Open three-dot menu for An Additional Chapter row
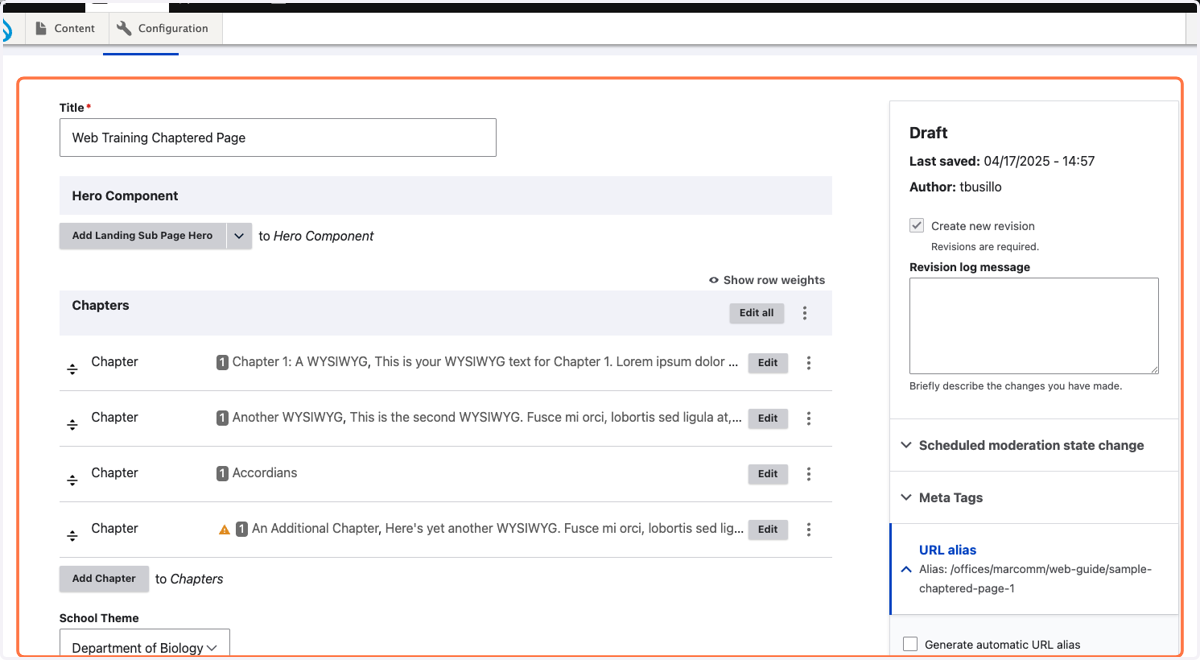The image size is (1200, 660). [809, 530]
